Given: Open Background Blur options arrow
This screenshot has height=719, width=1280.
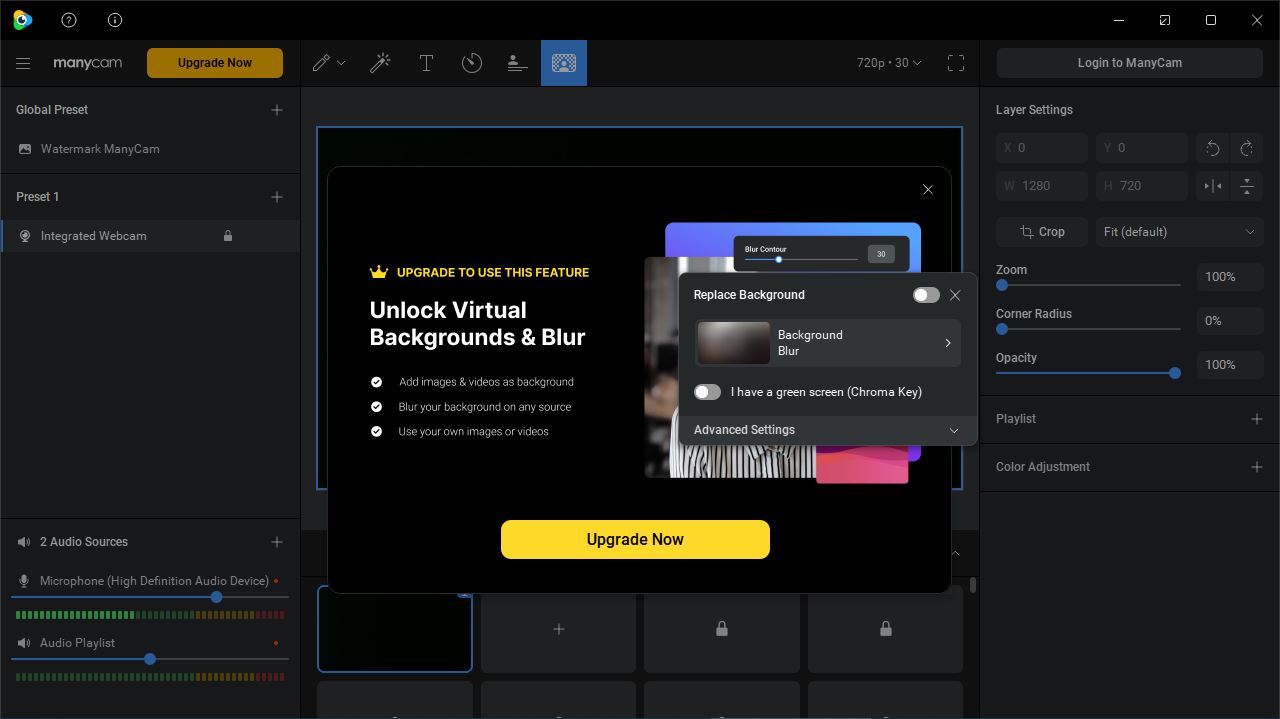Looking at the screenshot, I should click(x=948, y=343).
